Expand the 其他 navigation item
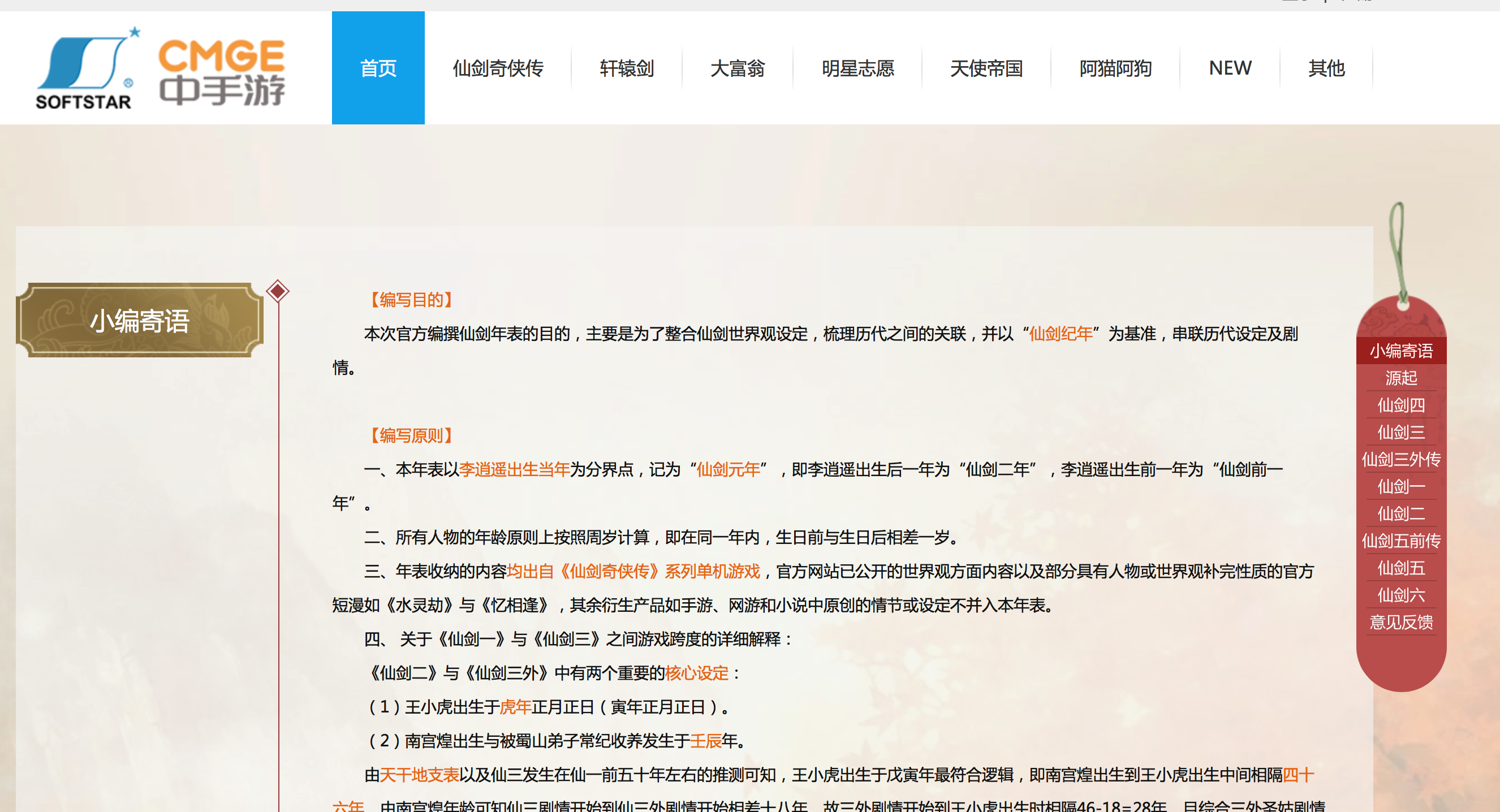 click(1326, 68)
